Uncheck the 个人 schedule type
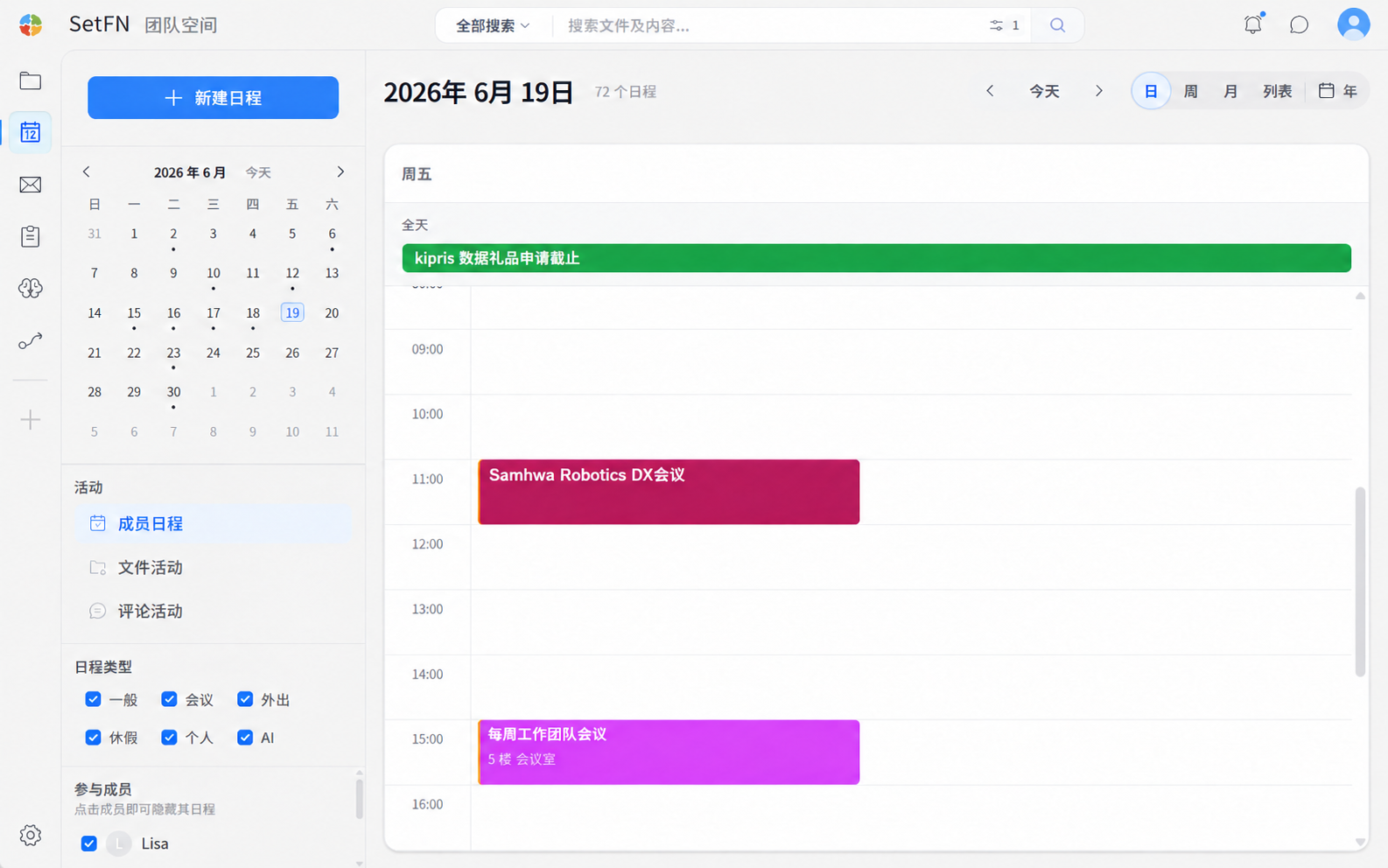This screenshot has width=1388, height=868. point(169,738)
